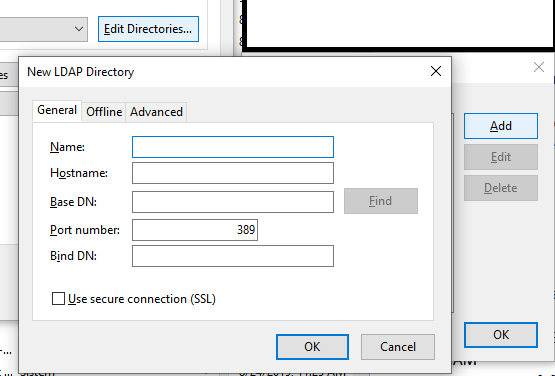Focus the Base DN text box
This screenshot has width=555, height=376.
coord(233,202)
